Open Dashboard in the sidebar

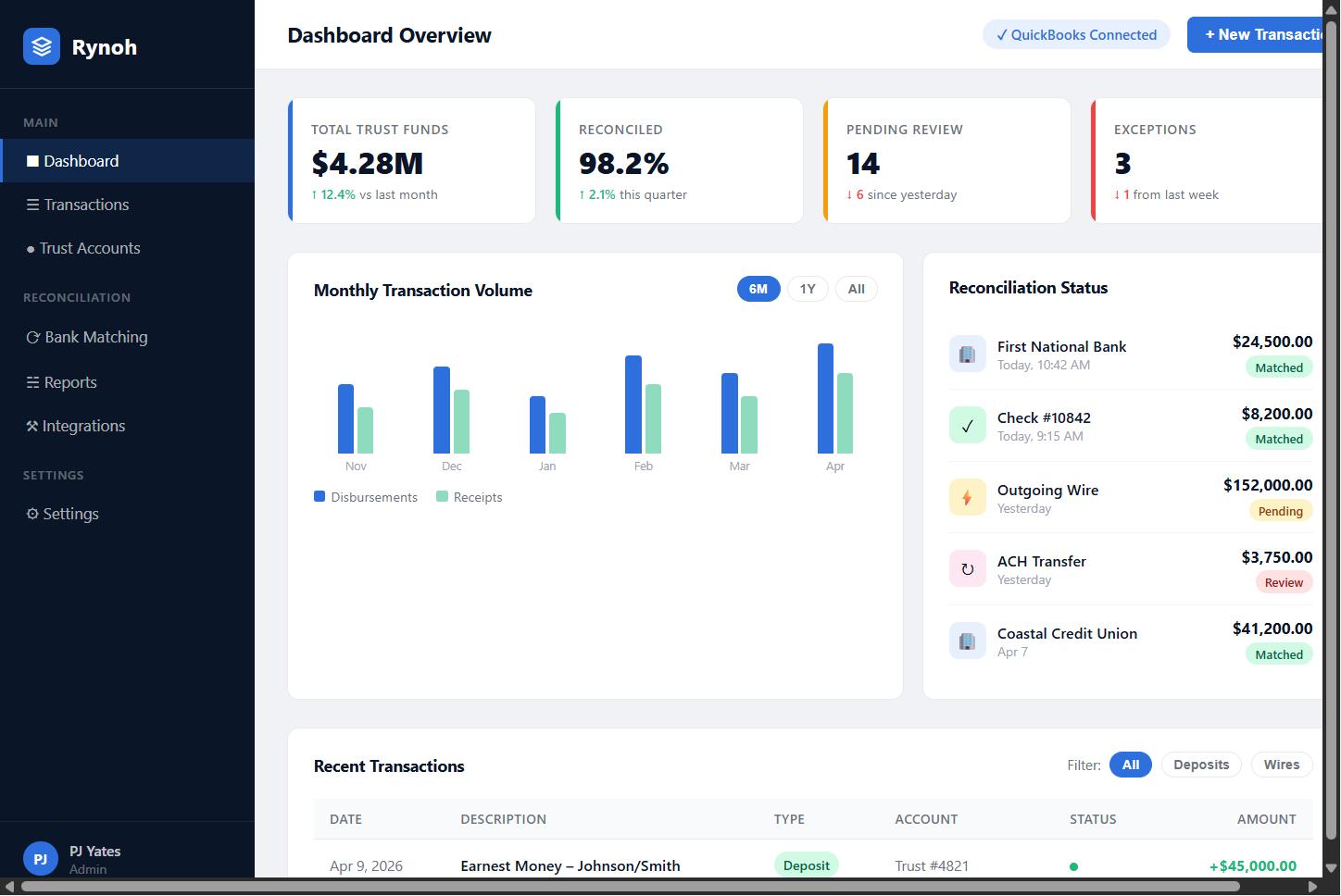(x=127, y=161)
